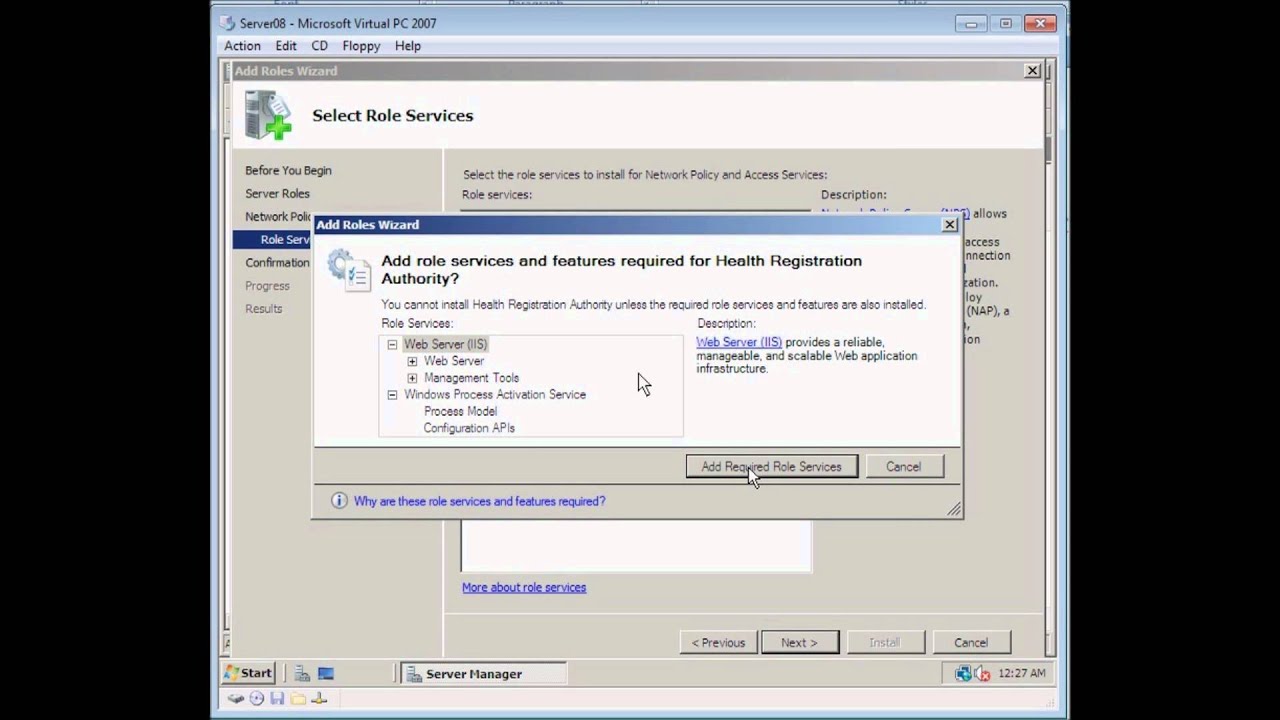Switch to Server Manager taskbar button

point(484,674)
